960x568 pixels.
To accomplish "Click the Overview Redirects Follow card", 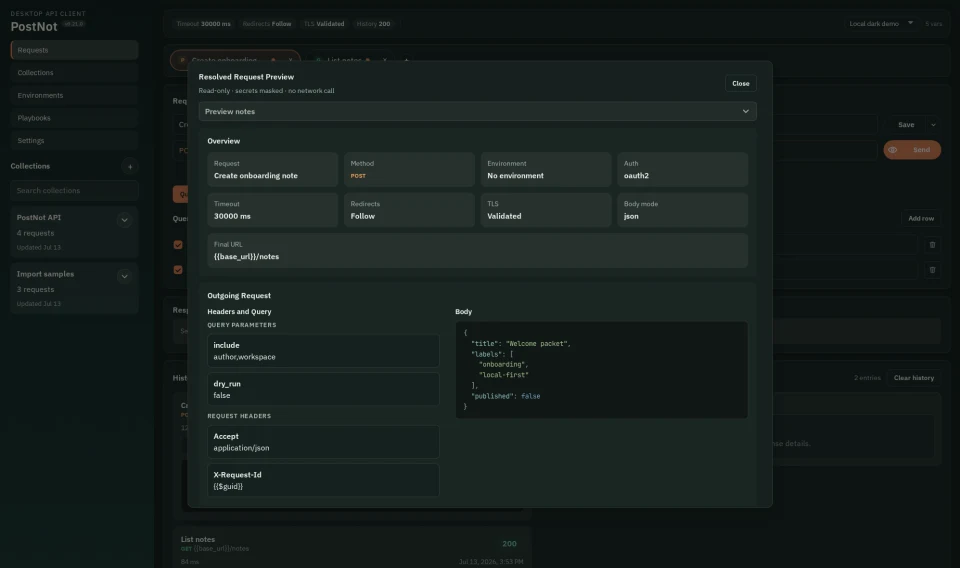I will (409, 210).
